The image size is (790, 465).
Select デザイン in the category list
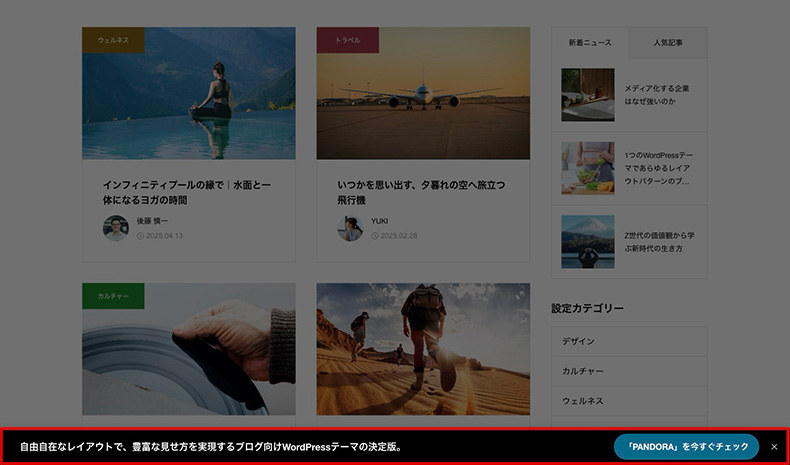point(629,342)
